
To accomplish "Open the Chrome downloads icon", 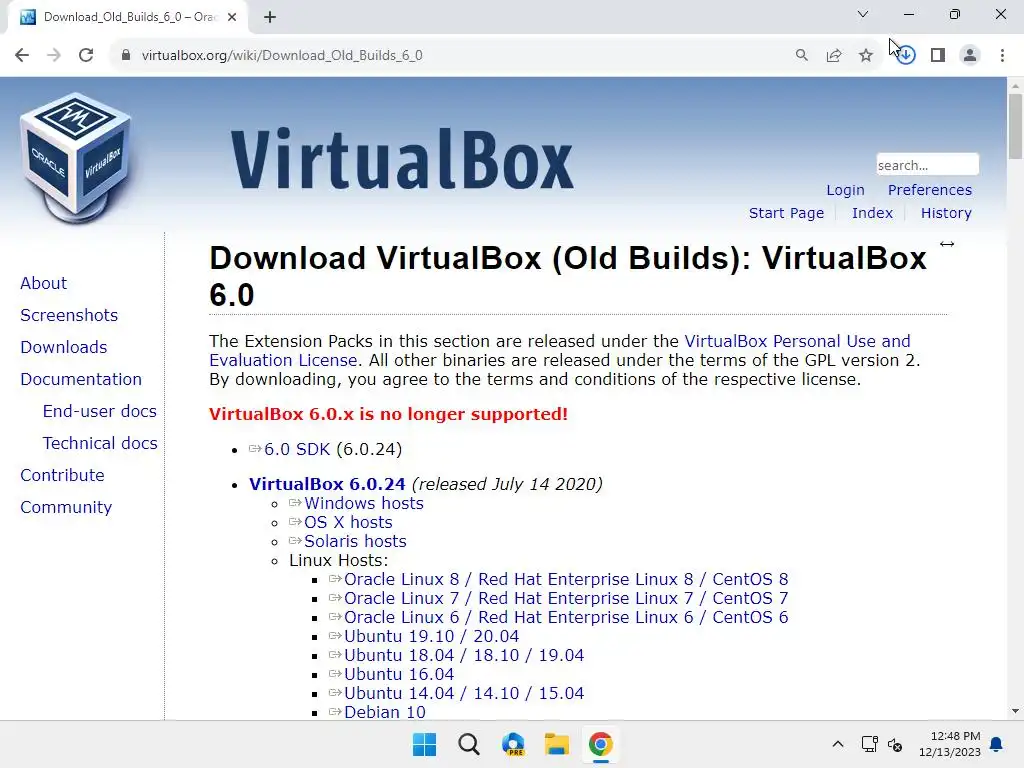I will (x=906, y=56).
